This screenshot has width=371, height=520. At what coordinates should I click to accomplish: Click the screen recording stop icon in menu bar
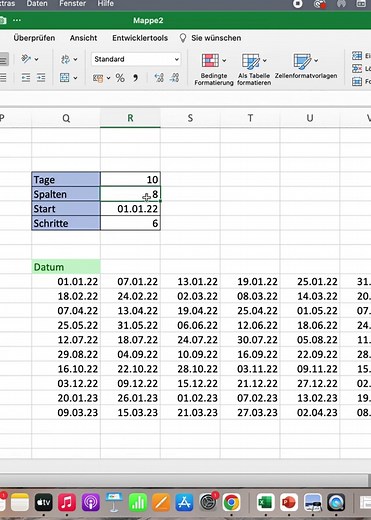coord(297,4)
